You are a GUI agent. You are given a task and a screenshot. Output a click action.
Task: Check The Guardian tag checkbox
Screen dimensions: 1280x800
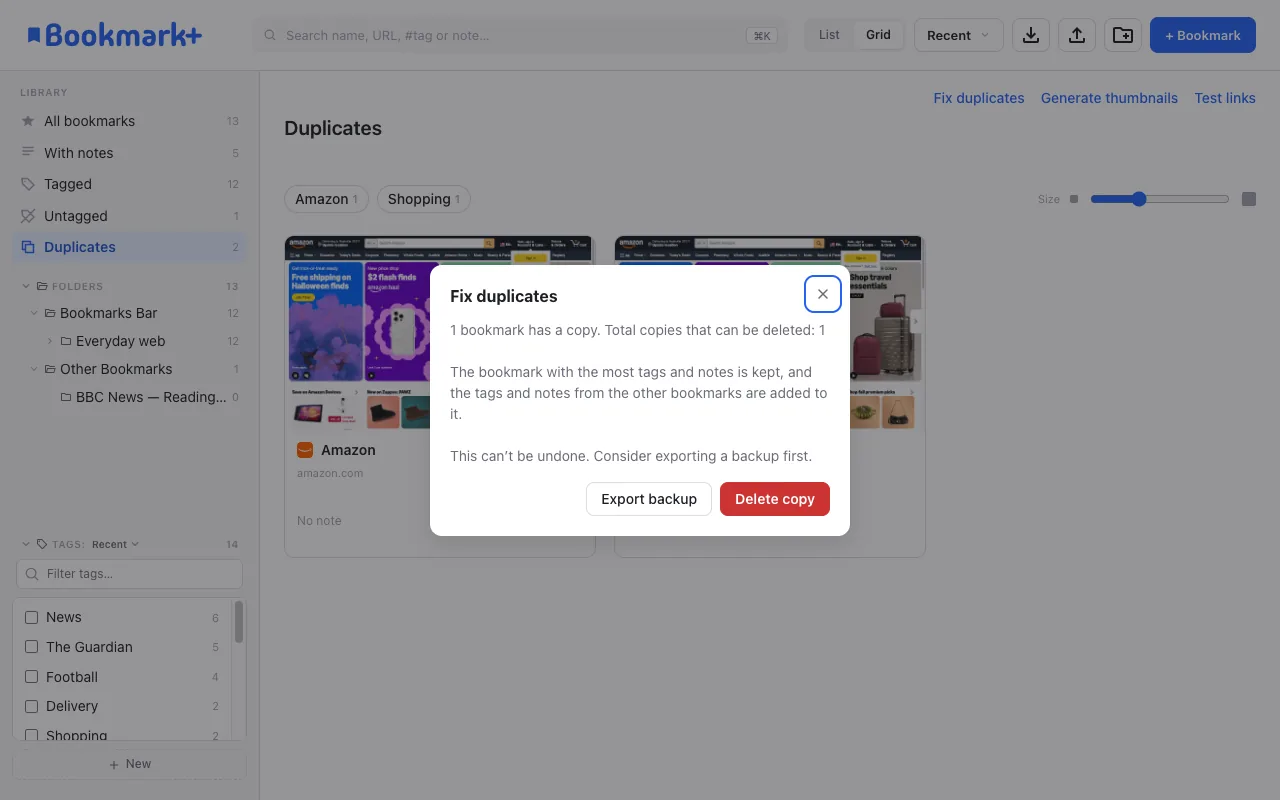tap(31, 647)
